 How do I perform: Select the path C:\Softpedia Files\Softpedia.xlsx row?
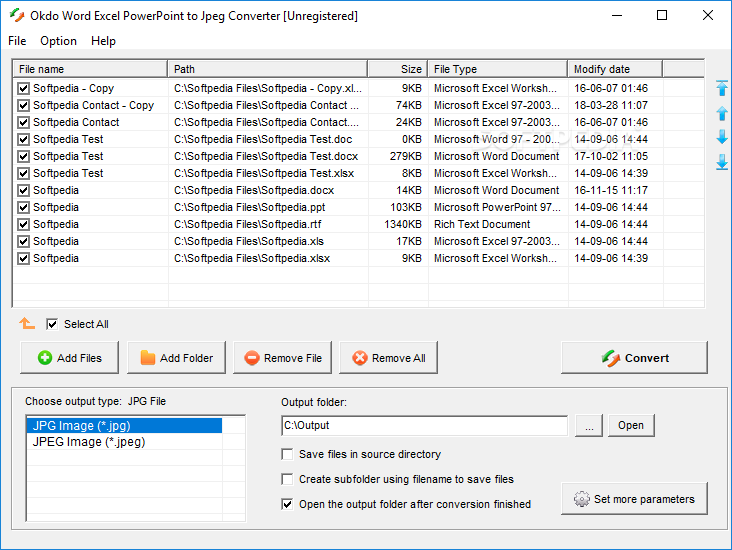tap(252, 258)
